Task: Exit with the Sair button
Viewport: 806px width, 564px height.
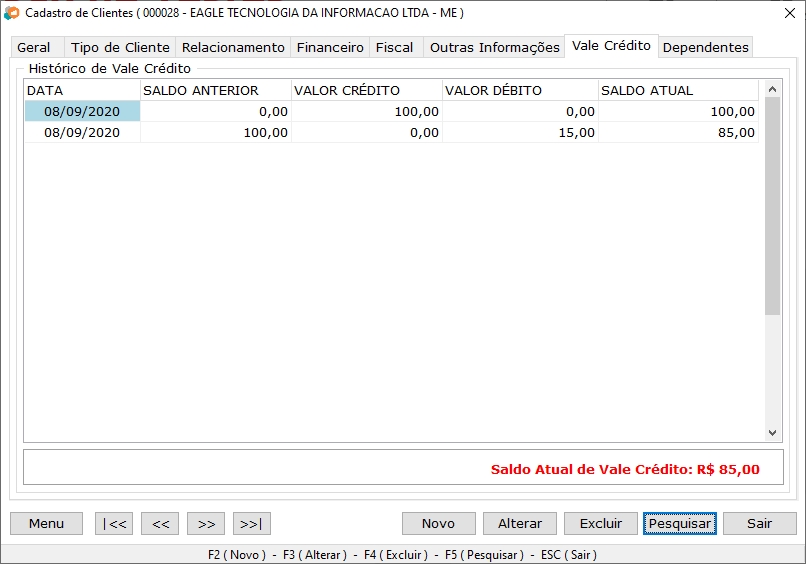Action: 760,523
